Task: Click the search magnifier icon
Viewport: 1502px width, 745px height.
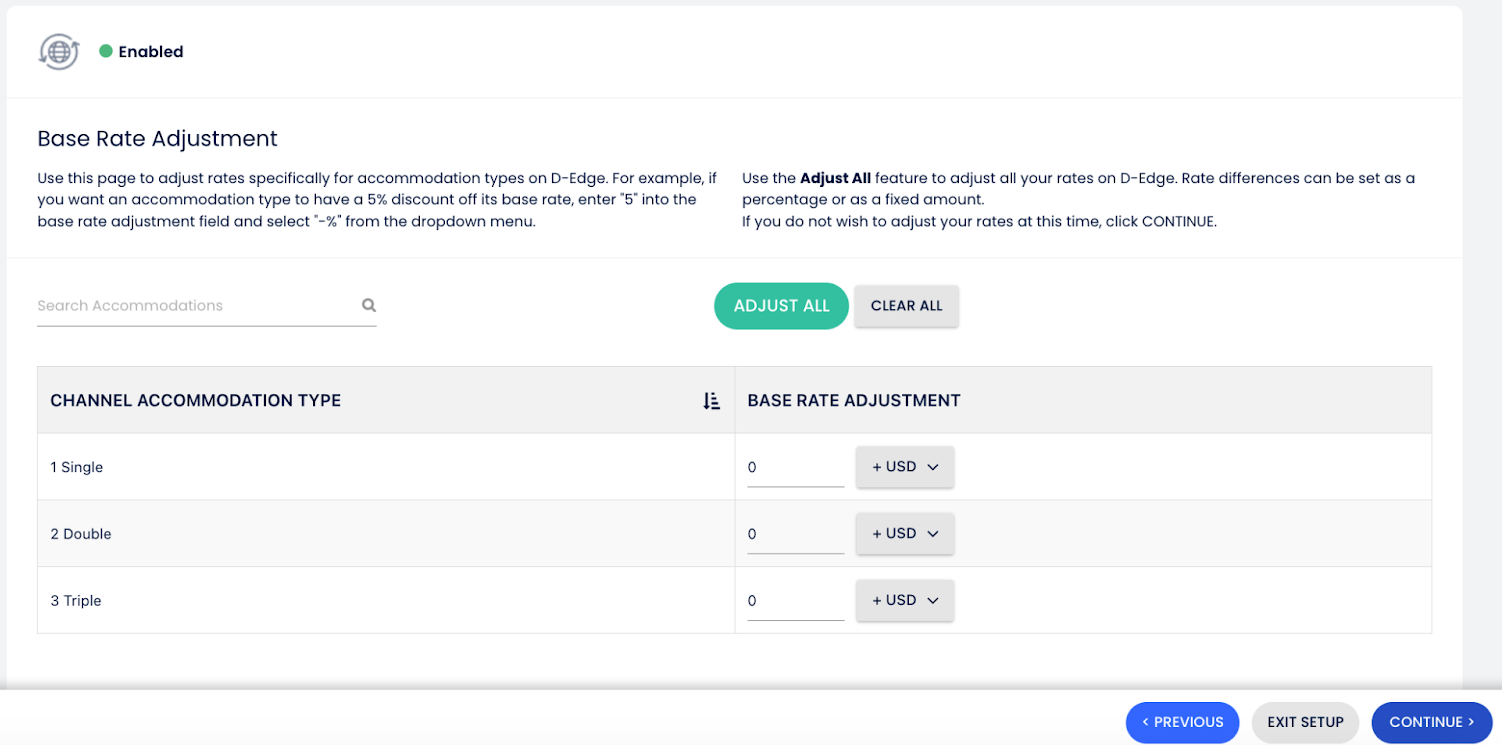Action: pyautogui.click(x=369, y=306)
